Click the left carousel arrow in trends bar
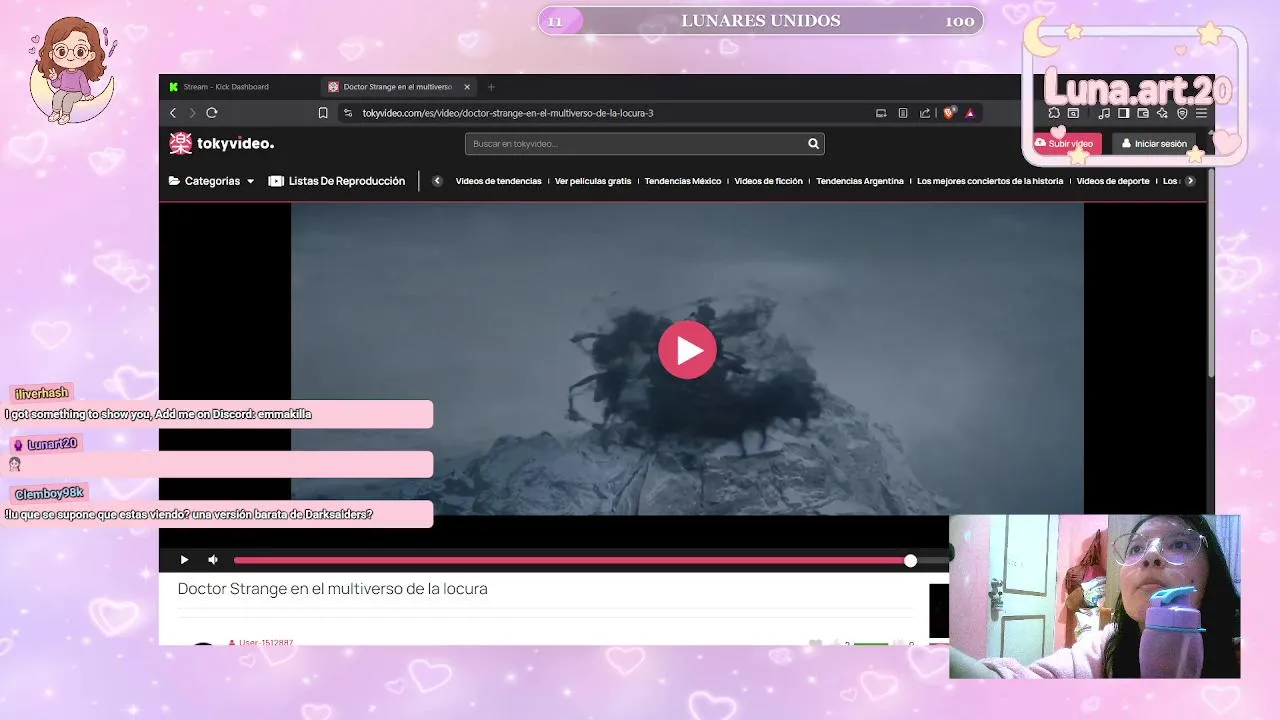 (x=437, y=181)
